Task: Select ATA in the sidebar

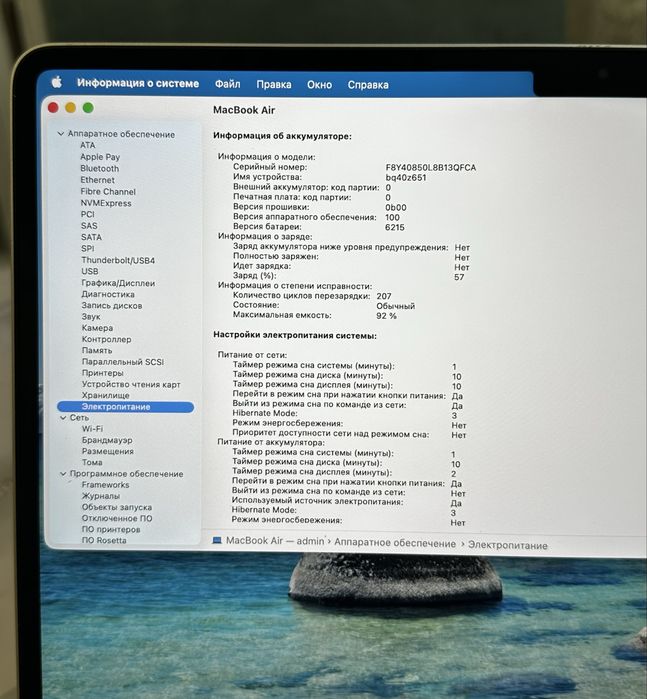Action: click(87, 145)
